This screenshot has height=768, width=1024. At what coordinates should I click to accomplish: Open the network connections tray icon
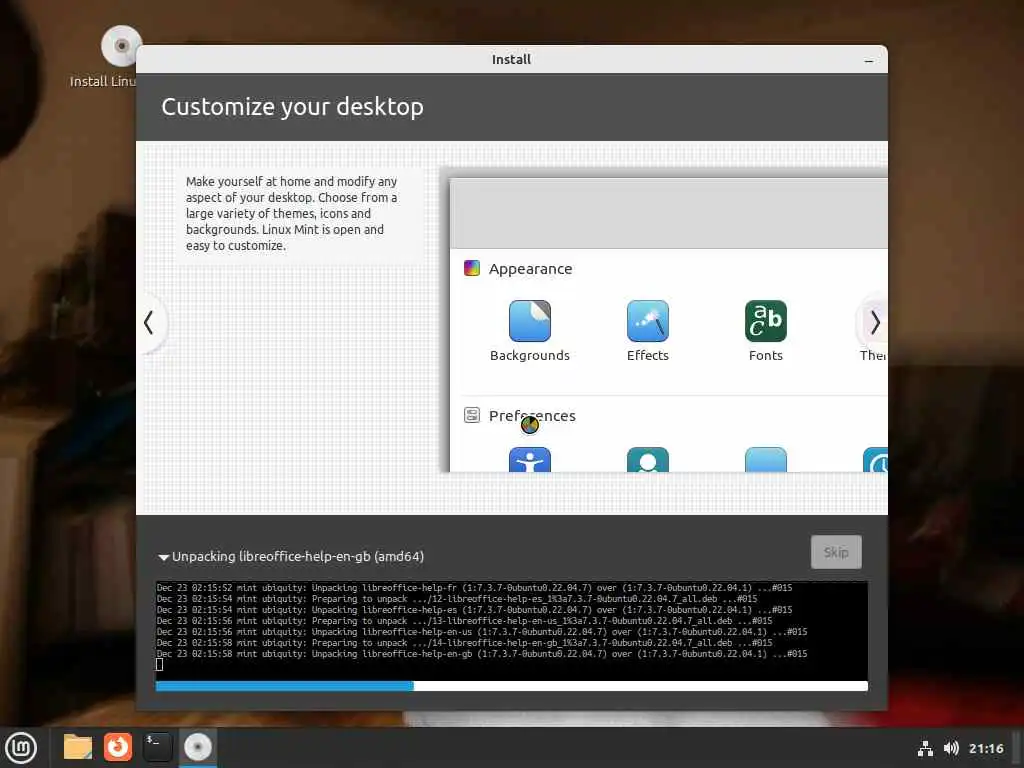pos(925,748)
